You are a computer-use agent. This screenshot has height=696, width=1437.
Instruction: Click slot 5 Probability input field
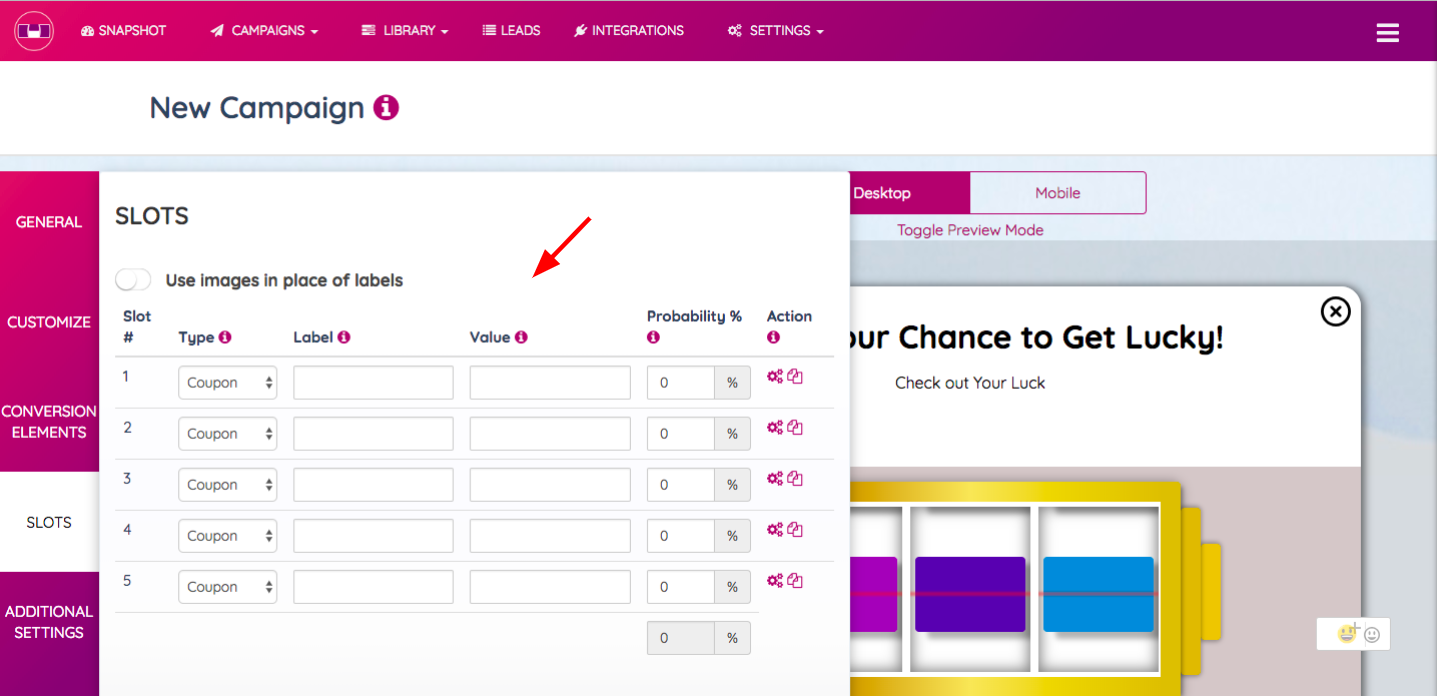tap(681, 587)
